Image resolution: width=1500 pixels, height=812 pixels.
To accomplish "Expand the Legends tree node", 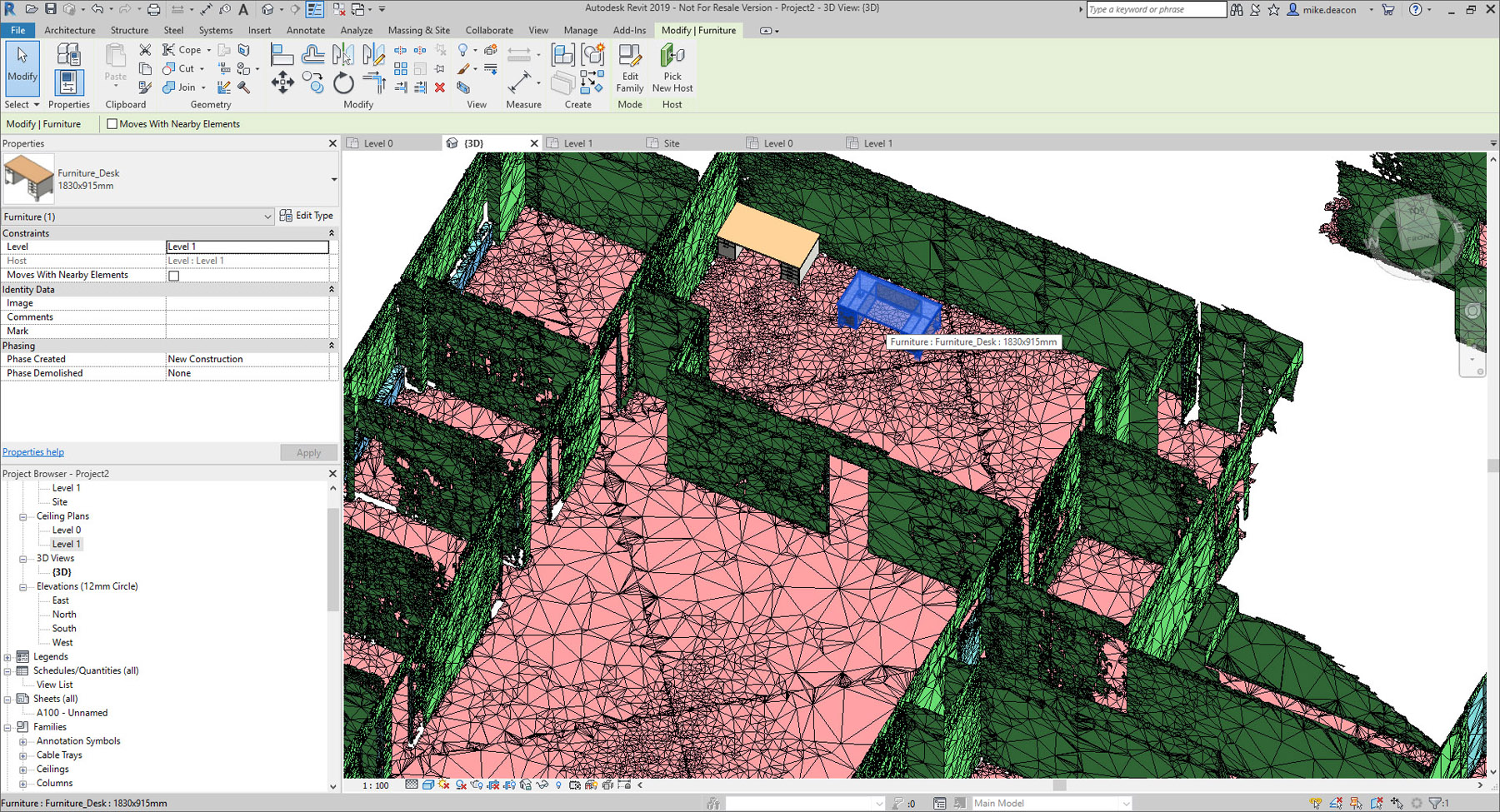I will 7,657.
